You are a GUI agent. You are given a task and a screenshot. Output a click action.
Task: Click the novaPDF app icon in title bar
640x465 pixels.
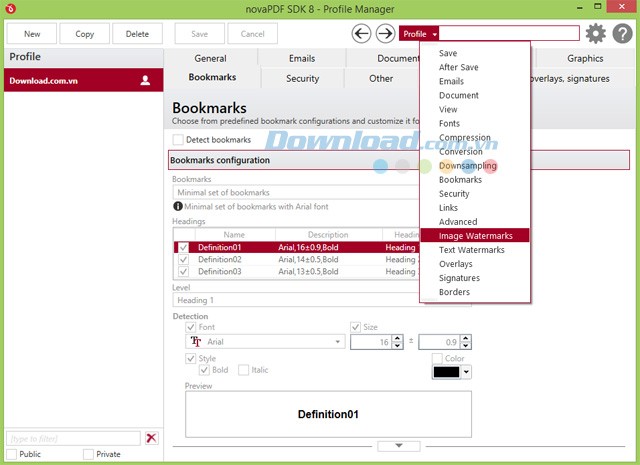pos(10,8)
